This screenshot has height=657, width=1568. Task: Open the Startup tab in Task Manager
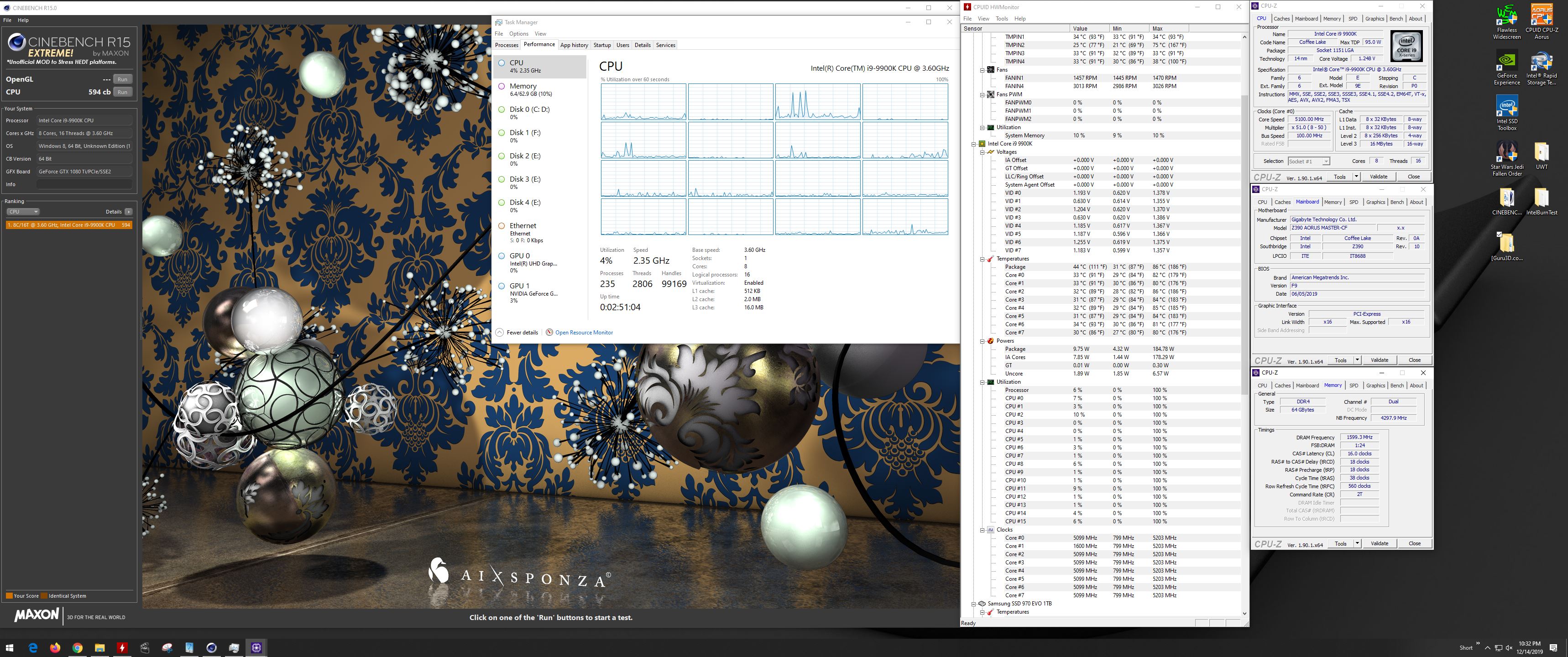pyautogui.click(x=602, y=45)
